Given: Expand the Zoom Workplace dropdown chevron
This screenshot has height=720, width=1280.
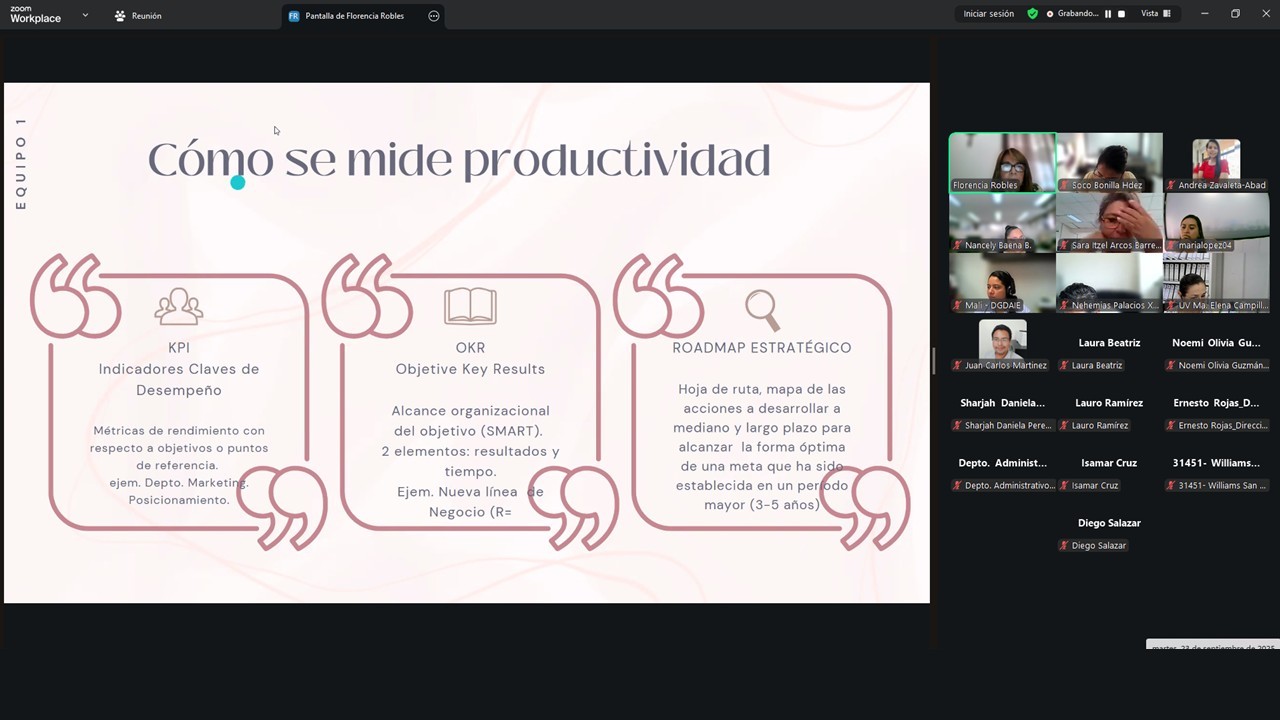Looking at the screenshot, I should pos(84,15).
